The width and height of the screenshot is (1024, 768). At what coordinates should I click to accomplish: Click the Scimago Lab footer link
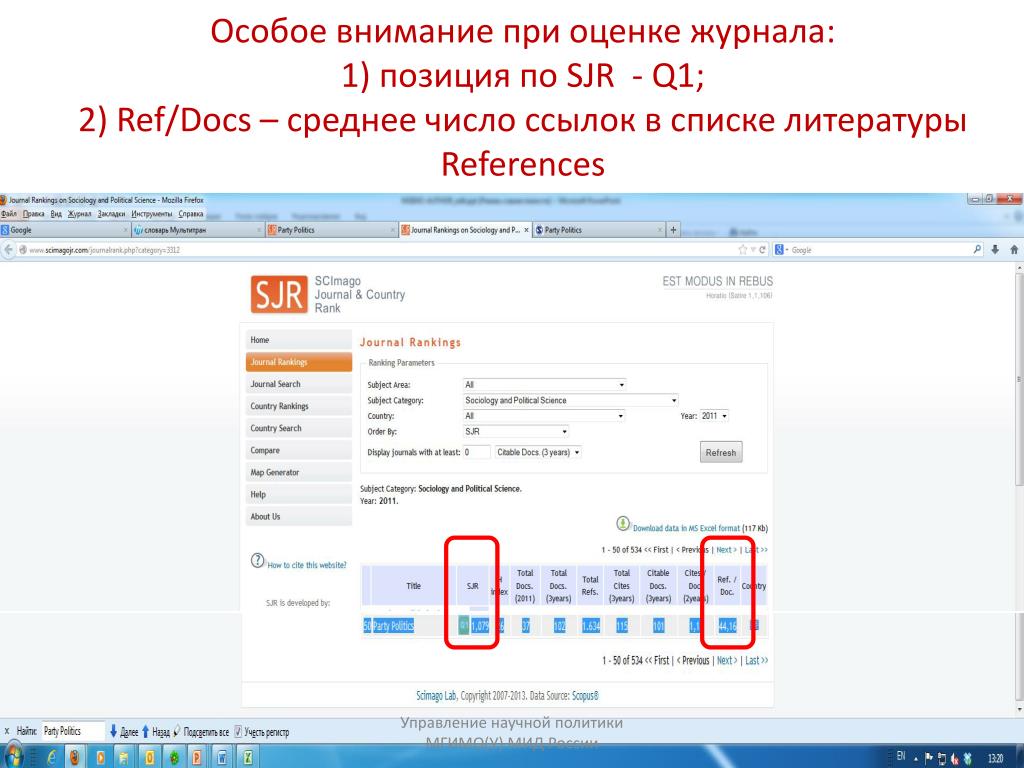click(x=436, y=696)
